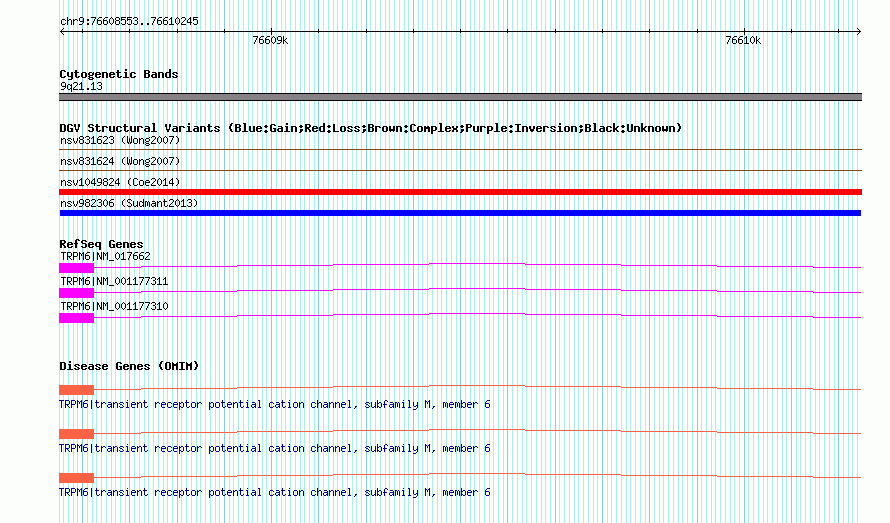Click the red nsv1049824 loss variant bar
The image size is (890, 523).
click(460, 192)
